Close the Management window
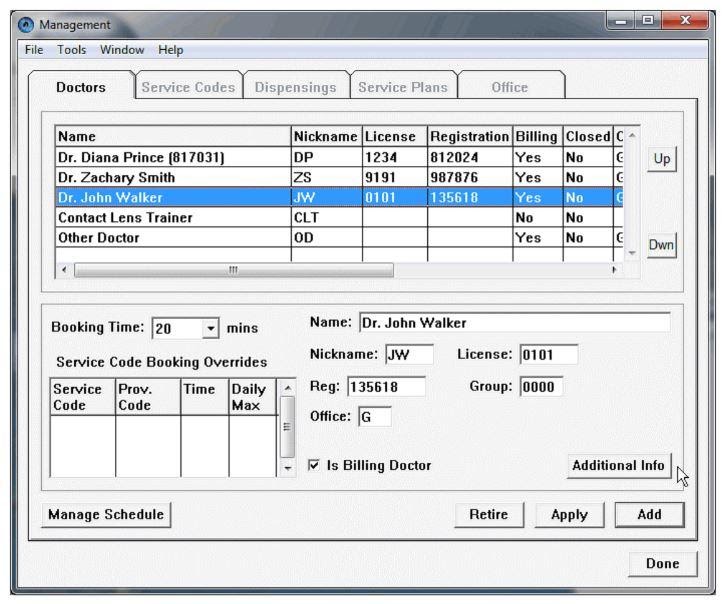The width and height of the screenshot is (727, 604). [685, 20]
